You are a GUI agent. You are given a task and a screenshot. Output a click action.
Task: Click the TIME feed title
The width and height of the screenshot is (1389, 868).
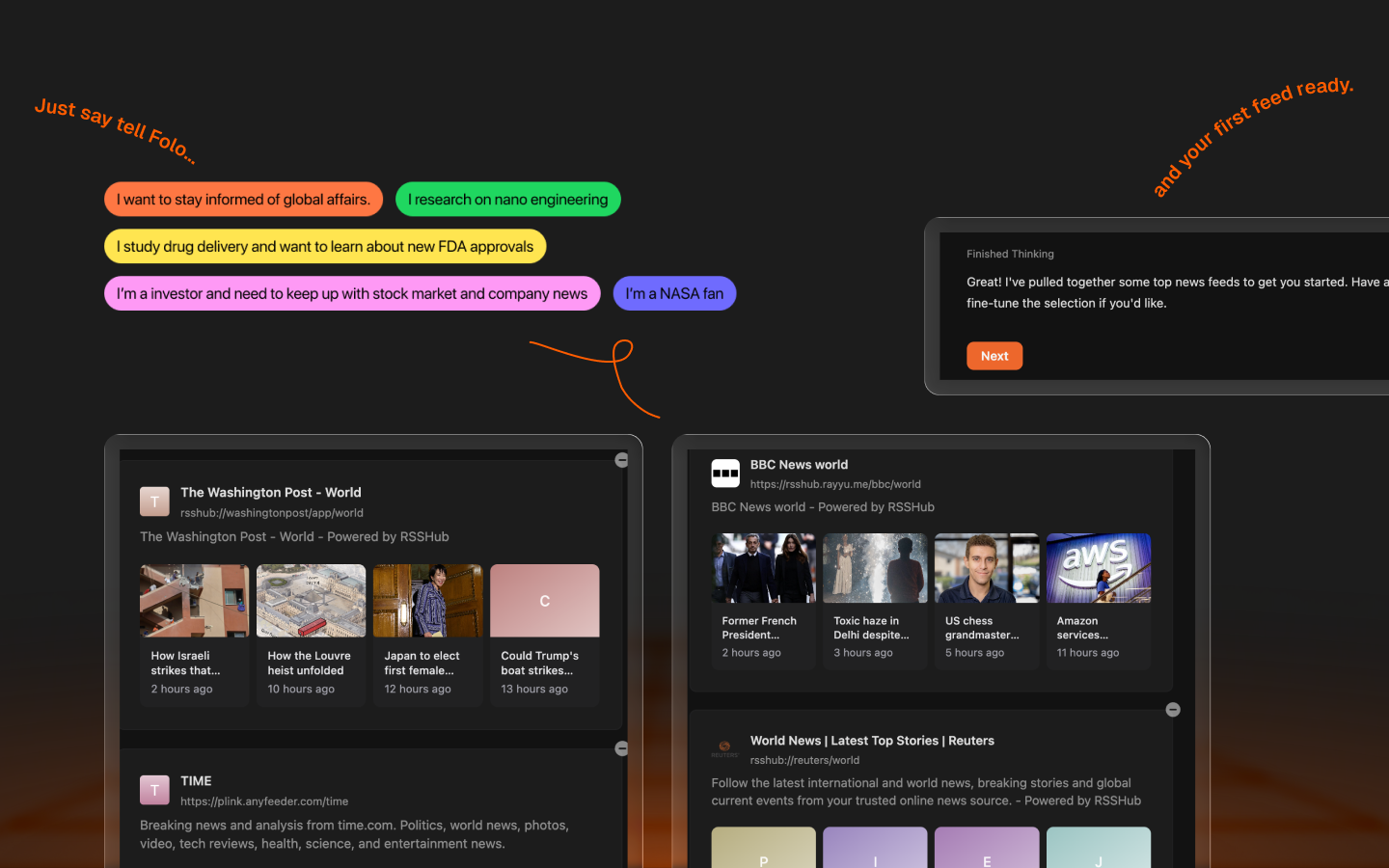pyautogui.click(x=196, y=781)
